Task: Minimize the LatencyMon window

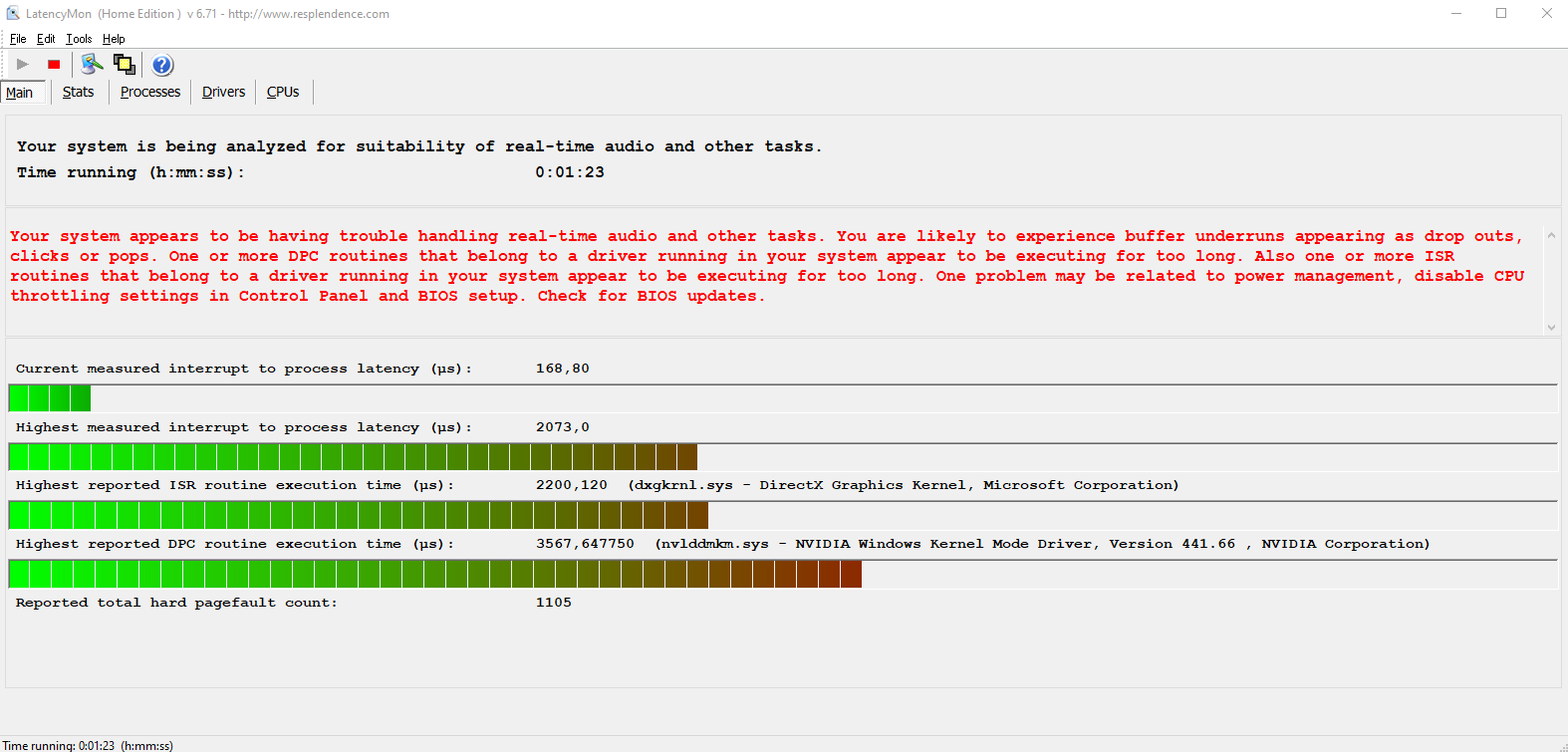Action: point(1456,14)
